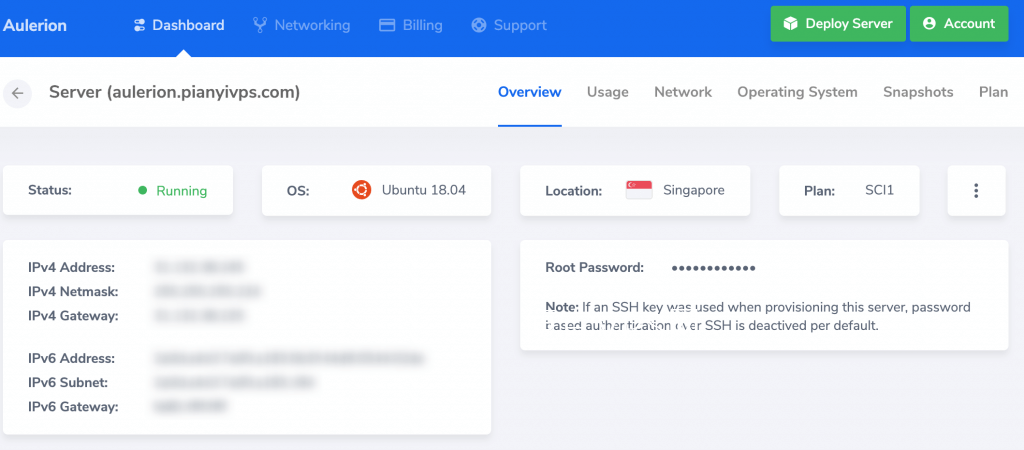Screen dimensions: 1024x450
Task: Click the IPv6 Subnet label
Action: [x=68, y=382]
